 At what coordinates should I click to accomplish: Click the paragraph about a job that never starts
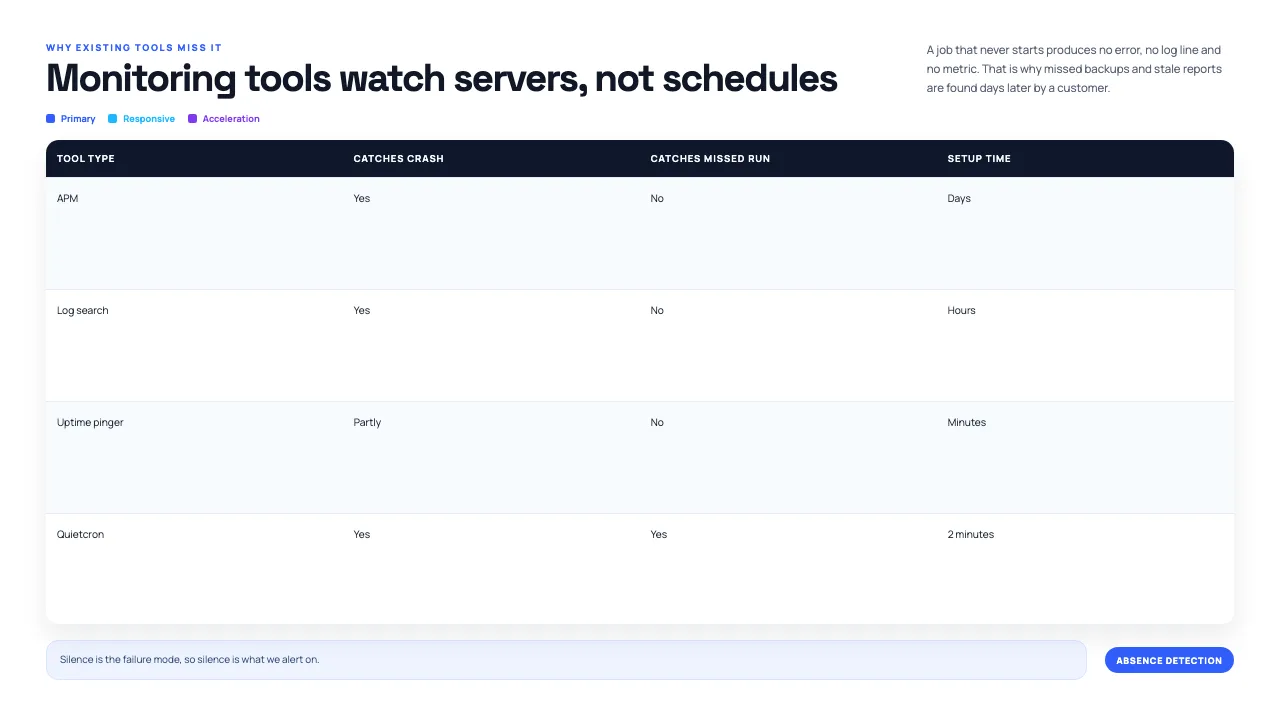[1074, 69]
